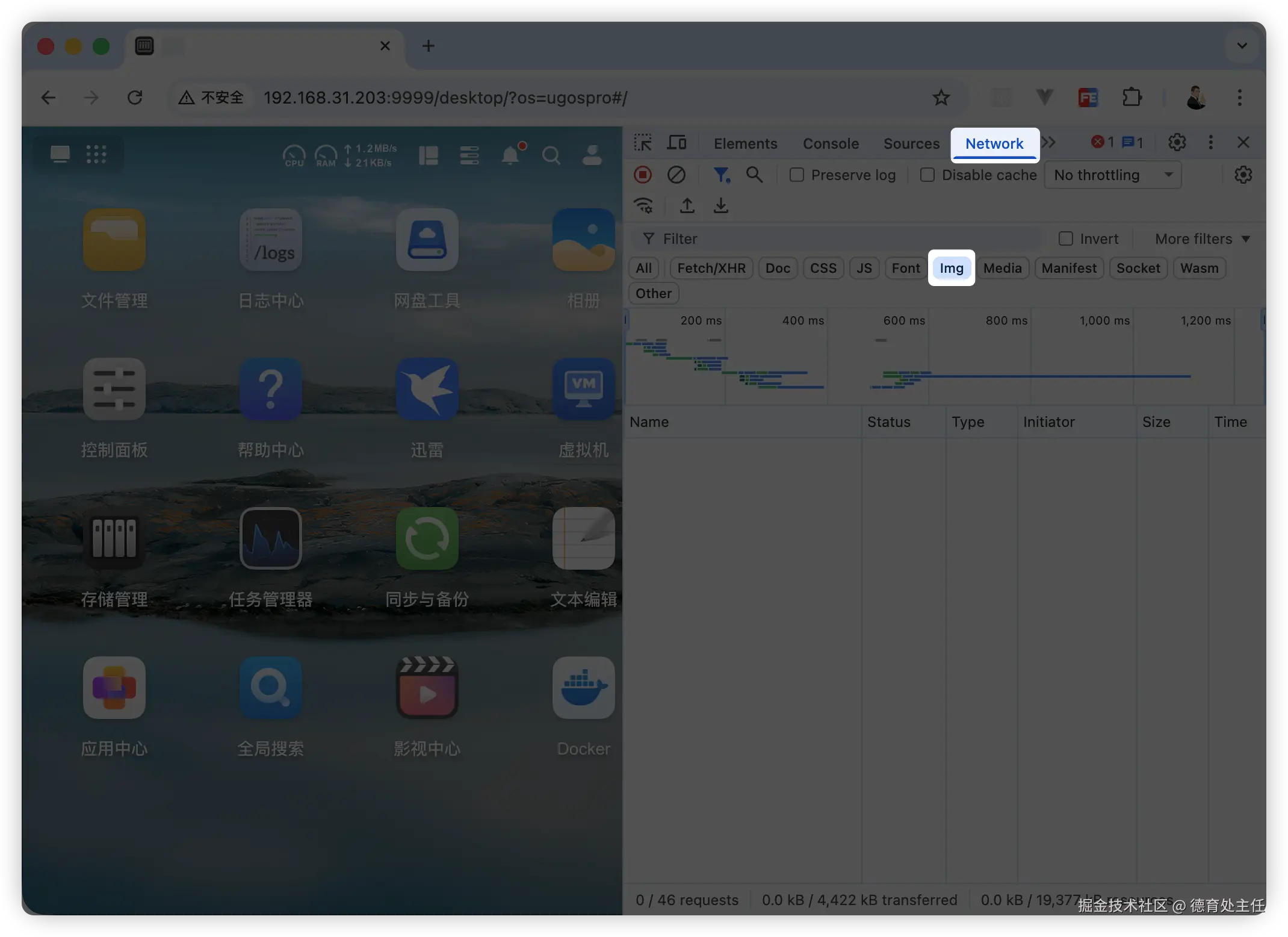Open the notifications bell icon
Image resolution: width=1288 pixels, height=937 pixels.
click(510, 155)
